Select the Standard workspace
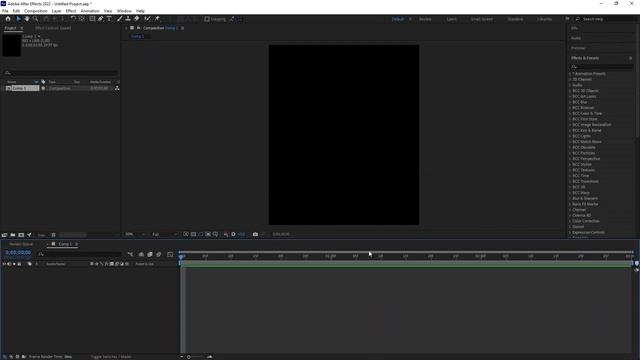This screenshot has height=360, width=640. click(515, 19)
